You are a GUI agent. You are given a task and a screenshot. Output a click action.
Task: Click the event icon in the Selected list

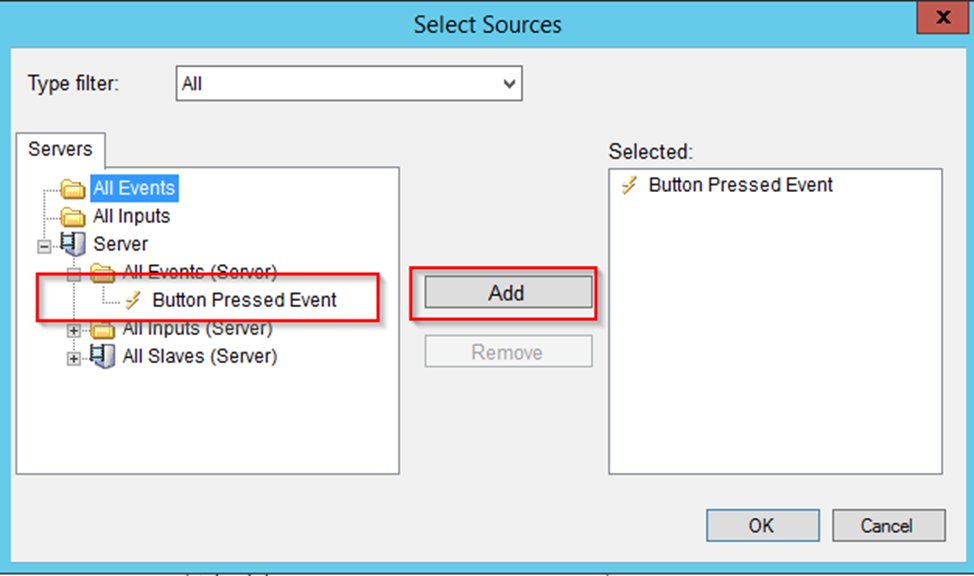click(x=630, y=184)
